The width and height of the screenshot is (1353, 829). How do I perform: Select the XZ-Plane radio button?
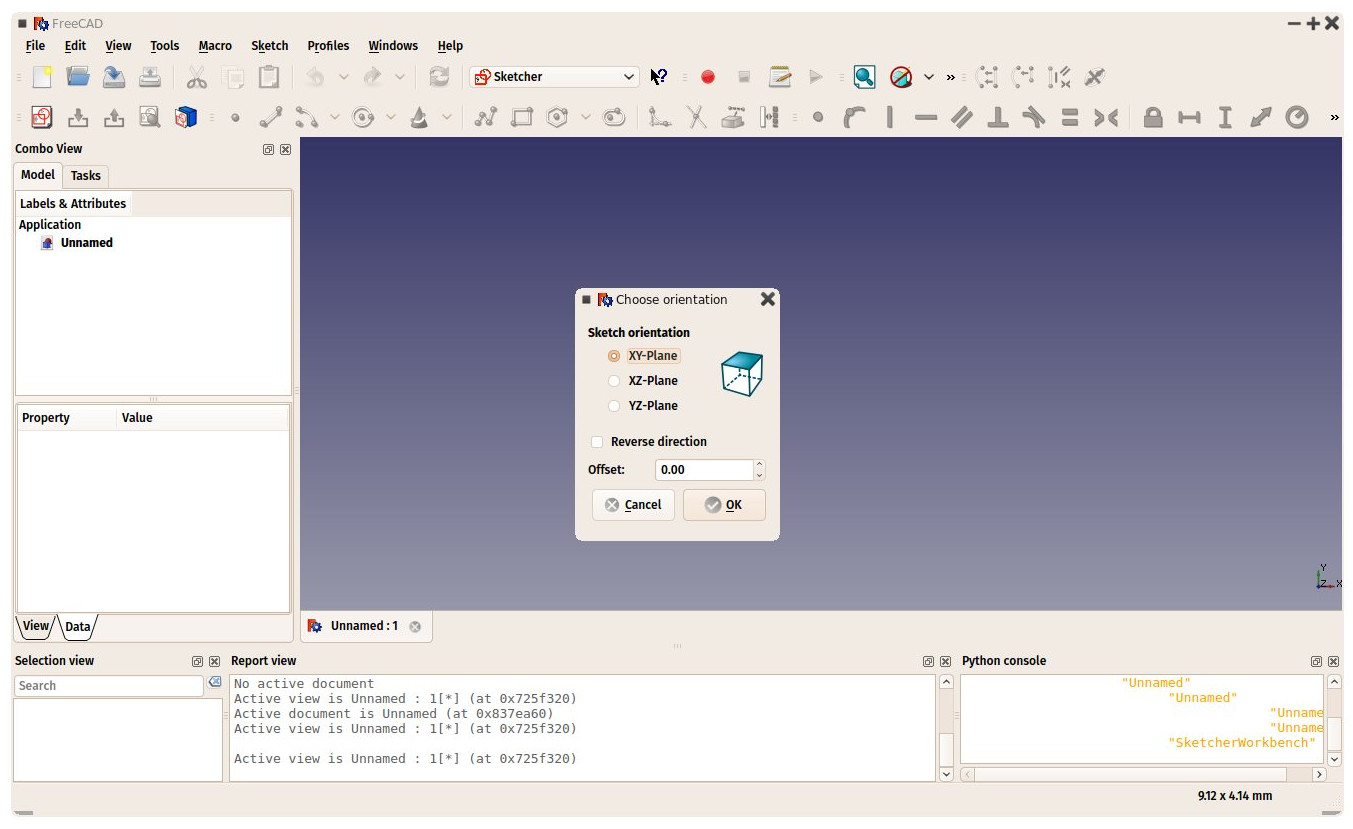pos(614,381)
